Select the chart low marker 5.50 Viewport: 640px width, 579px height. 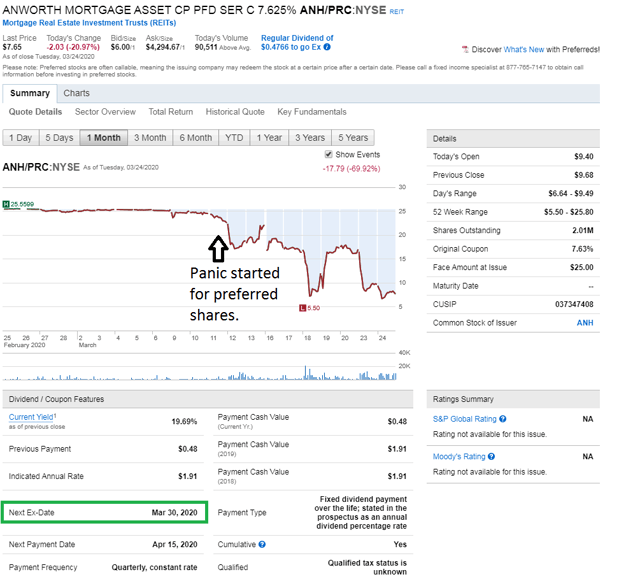point(310,308)
